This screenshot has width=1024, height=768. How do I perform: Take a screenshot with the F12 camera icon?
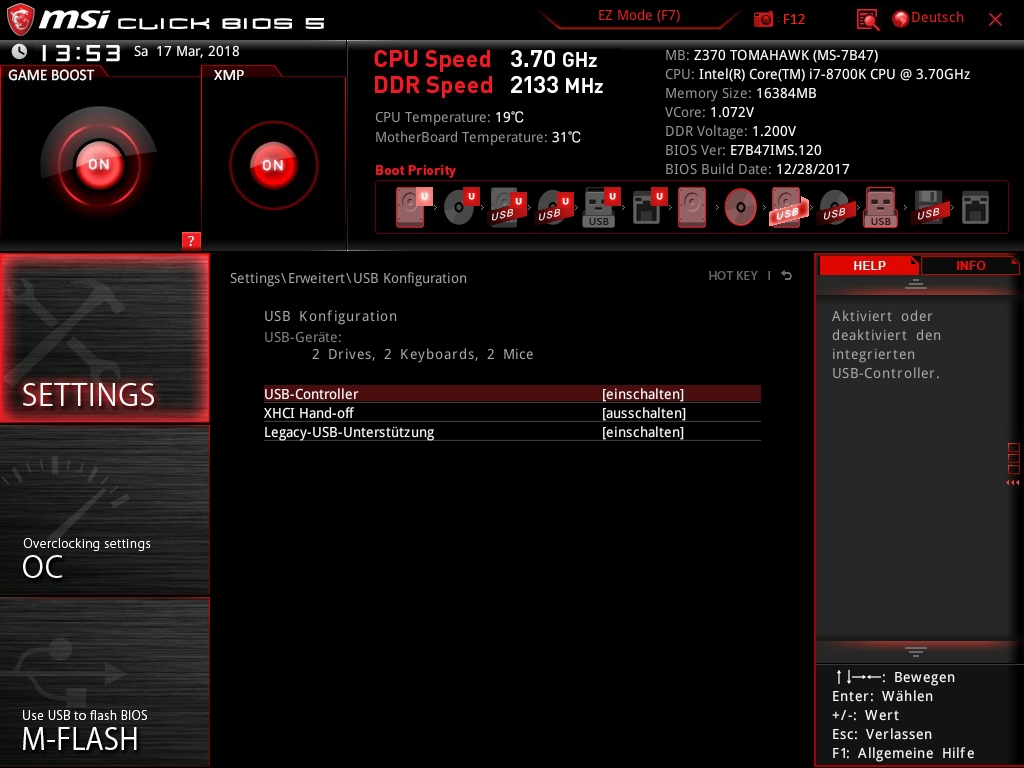click(763, 19)
